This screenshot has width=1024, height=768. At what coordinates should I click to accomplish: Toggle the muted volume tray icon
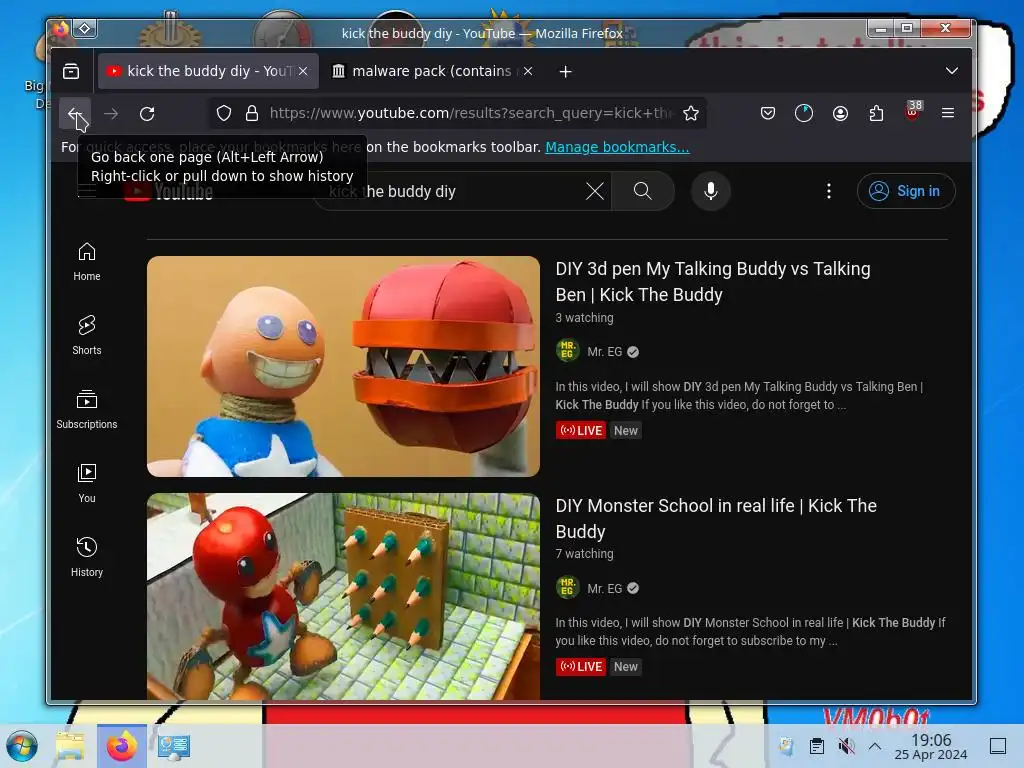846,746
